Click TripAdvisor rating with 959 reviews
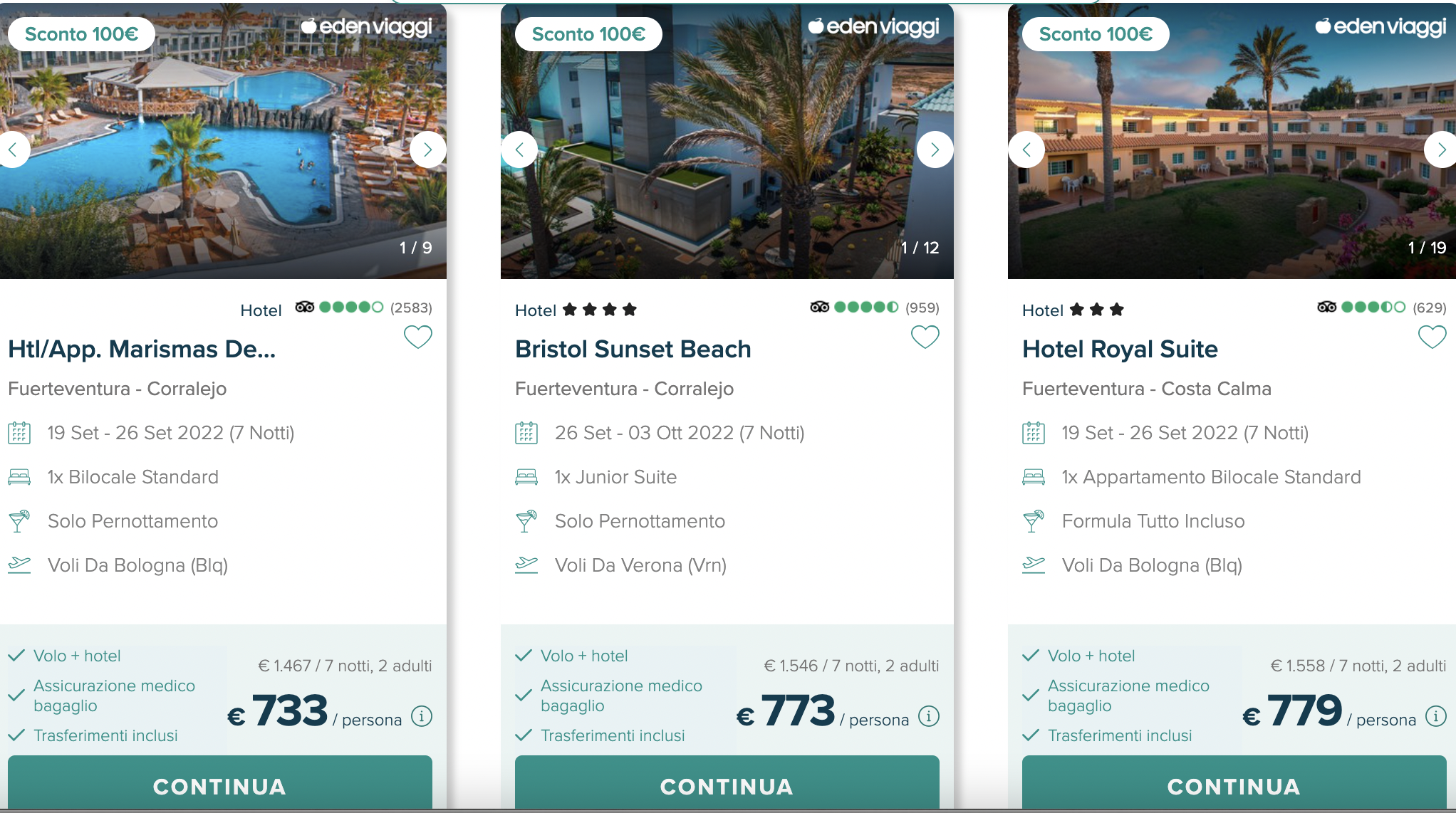Screen dimensions: 1456x813 (875, 308)
